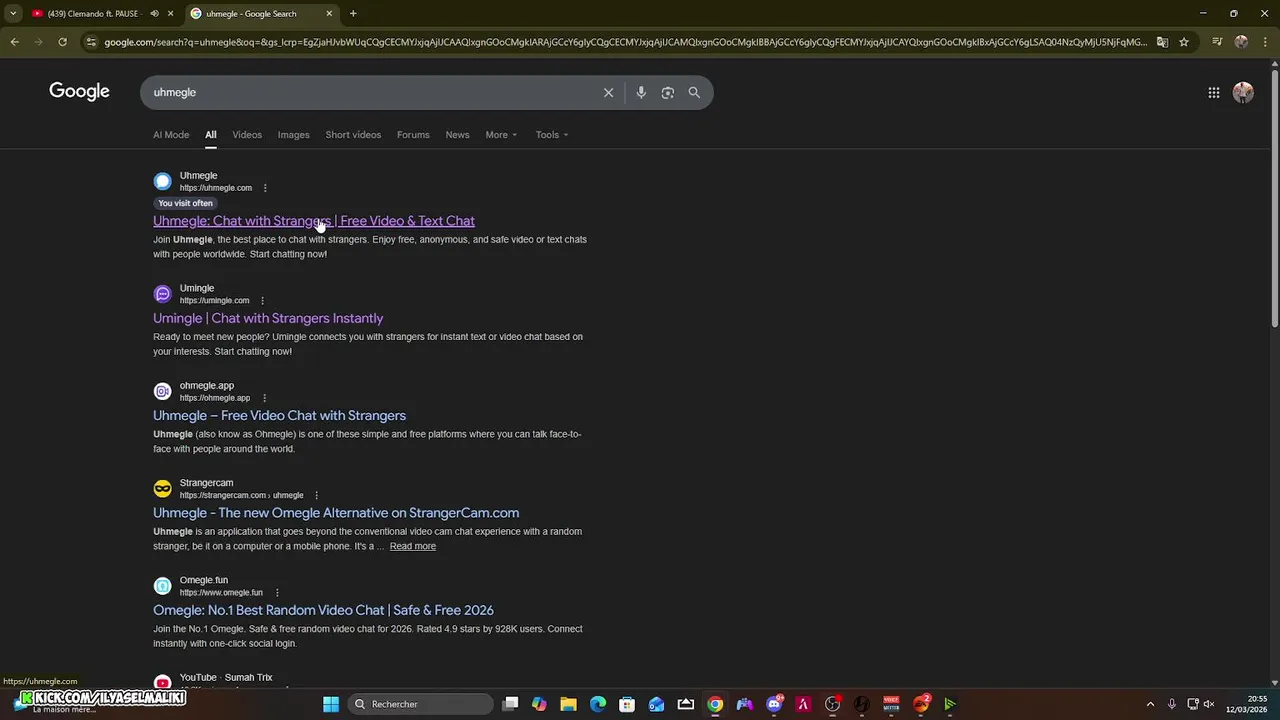This screenshot has width=1280, height=720.
Task: Mute the YouTube tab's audio speaker icon
Action: coord(154,13)
